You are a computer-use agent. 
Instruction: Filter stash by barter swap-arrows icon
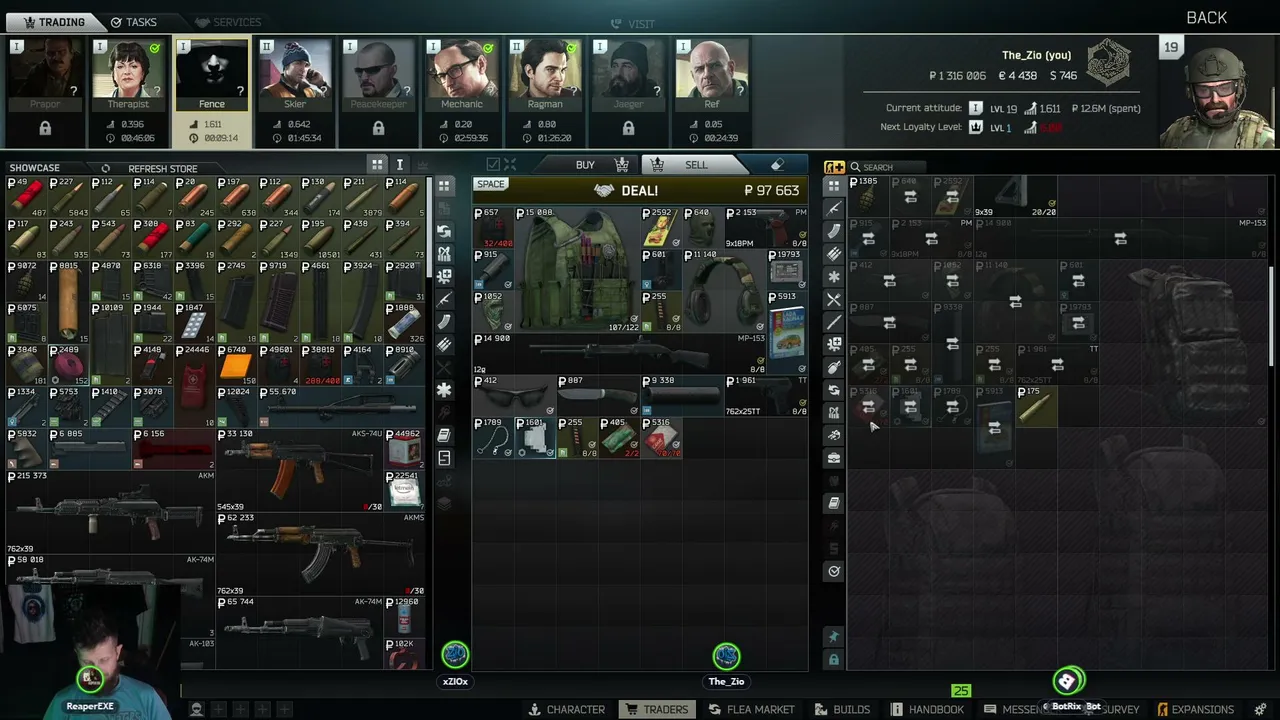click(834, 390)
